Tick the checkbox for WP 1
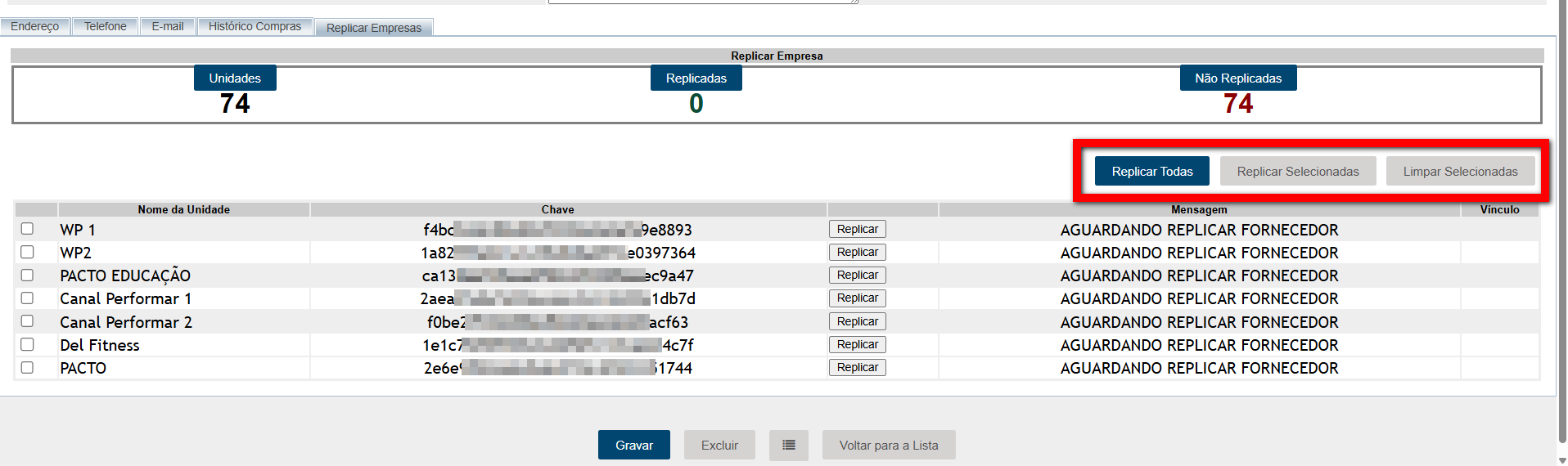 click(x=27, y=229)
